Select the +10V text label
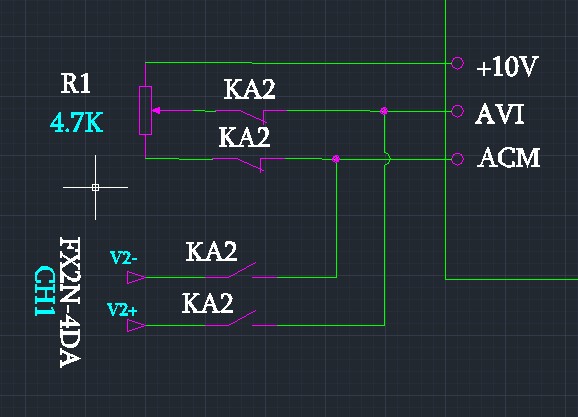The height and width of the screenshot is (417, 578). [x=508, y=67]
